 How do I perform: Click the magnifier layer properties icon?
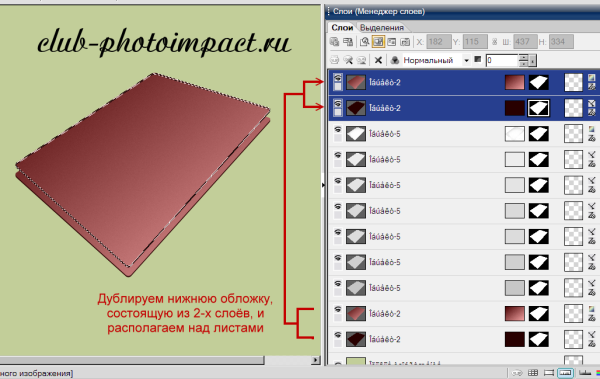click(364, 41)
